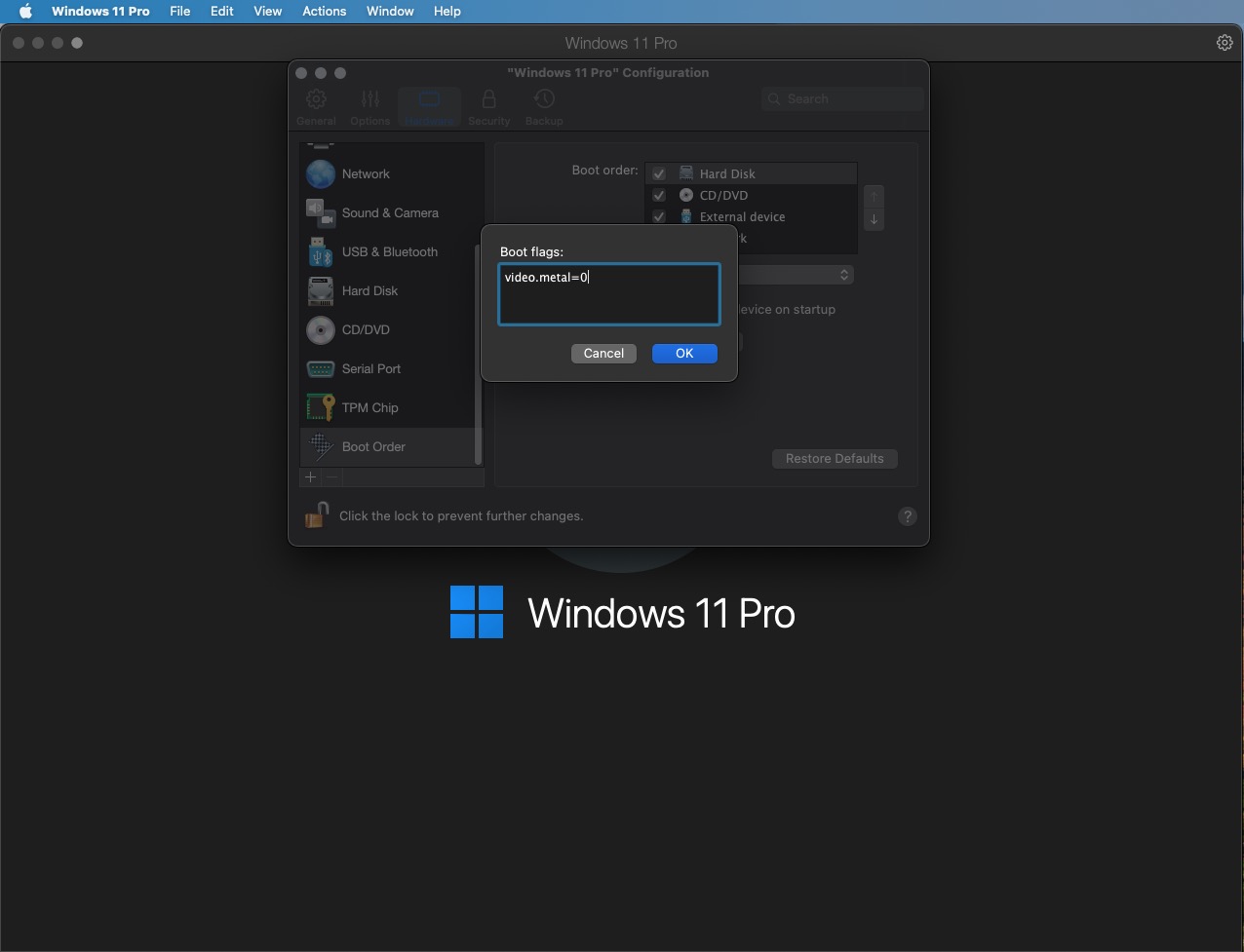Select USB & Bluetooth in the sidebar
1244x952 pixels.
[x=391, y=251]
